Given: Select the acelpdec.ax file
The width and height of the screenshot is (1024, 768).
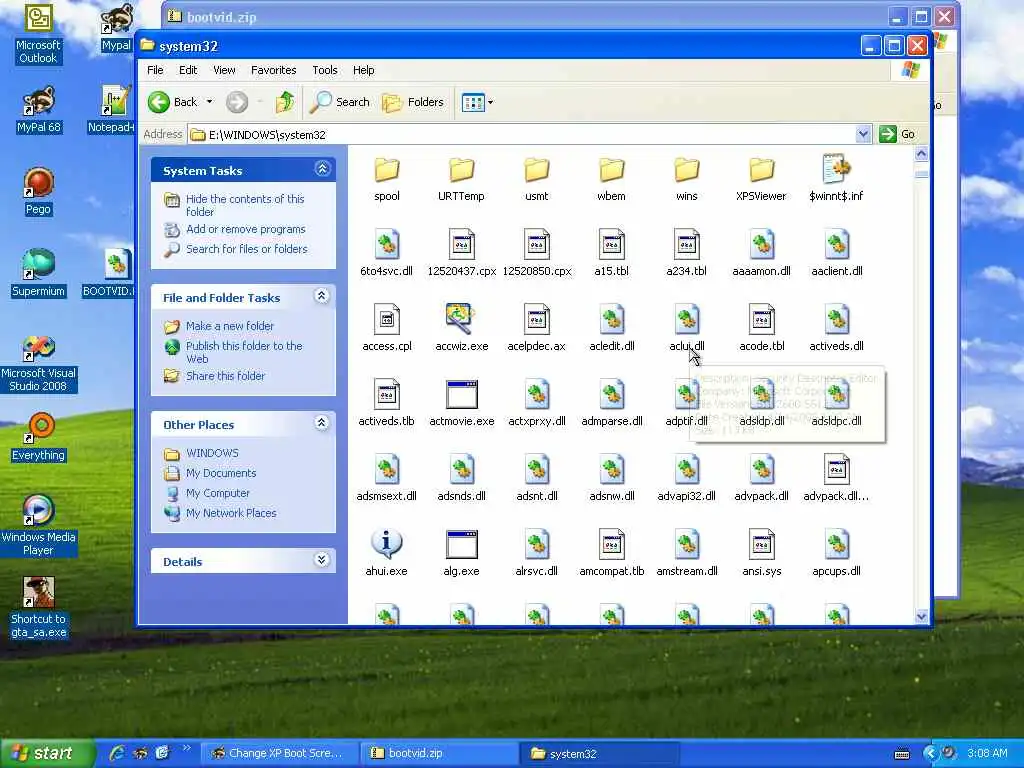Looking at the screenshot, I should [536, 329].
